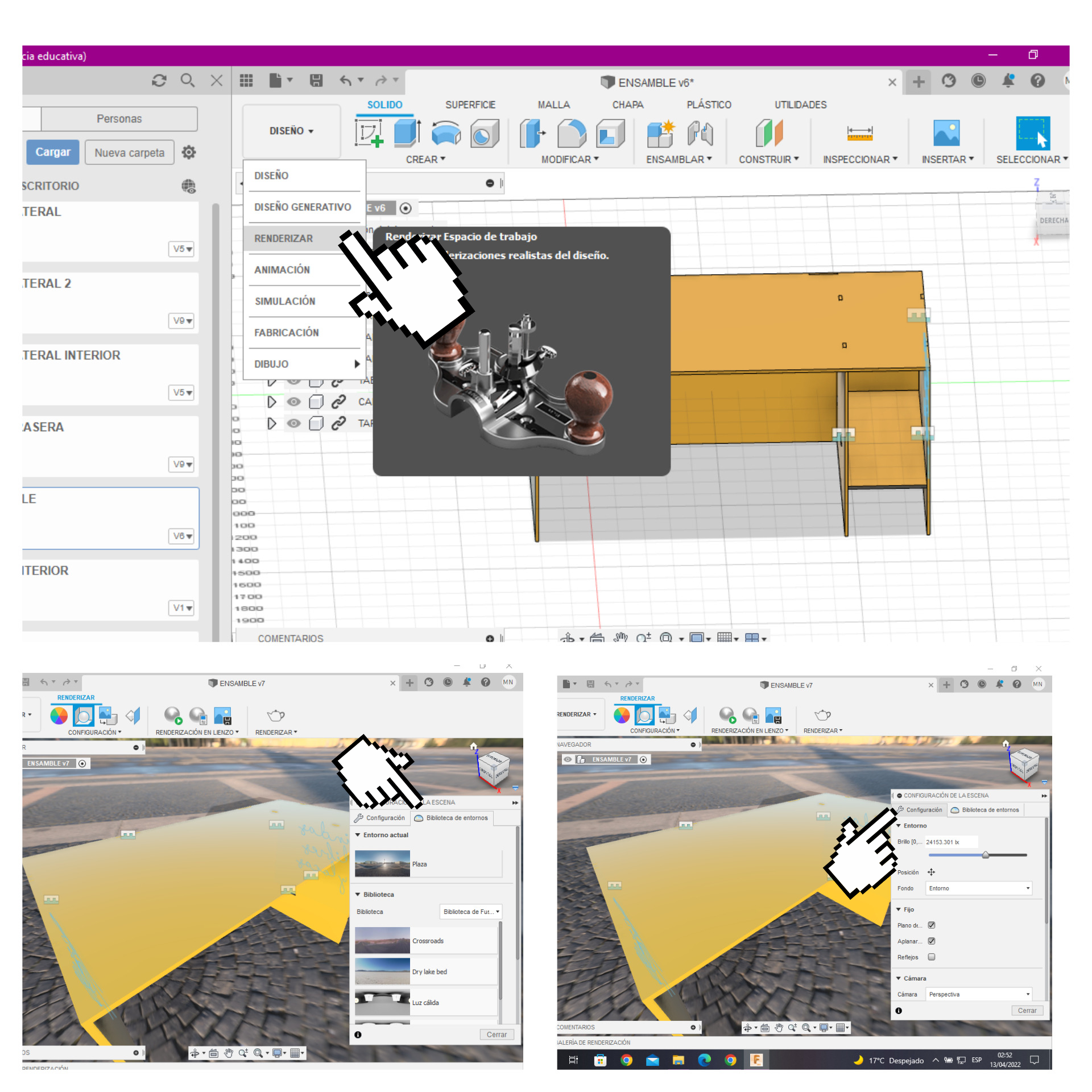The height and width of the screenshot is (1092, 1092).
Task: Open Mail app from the Windows taskbar
Action: click(652, 1060)
